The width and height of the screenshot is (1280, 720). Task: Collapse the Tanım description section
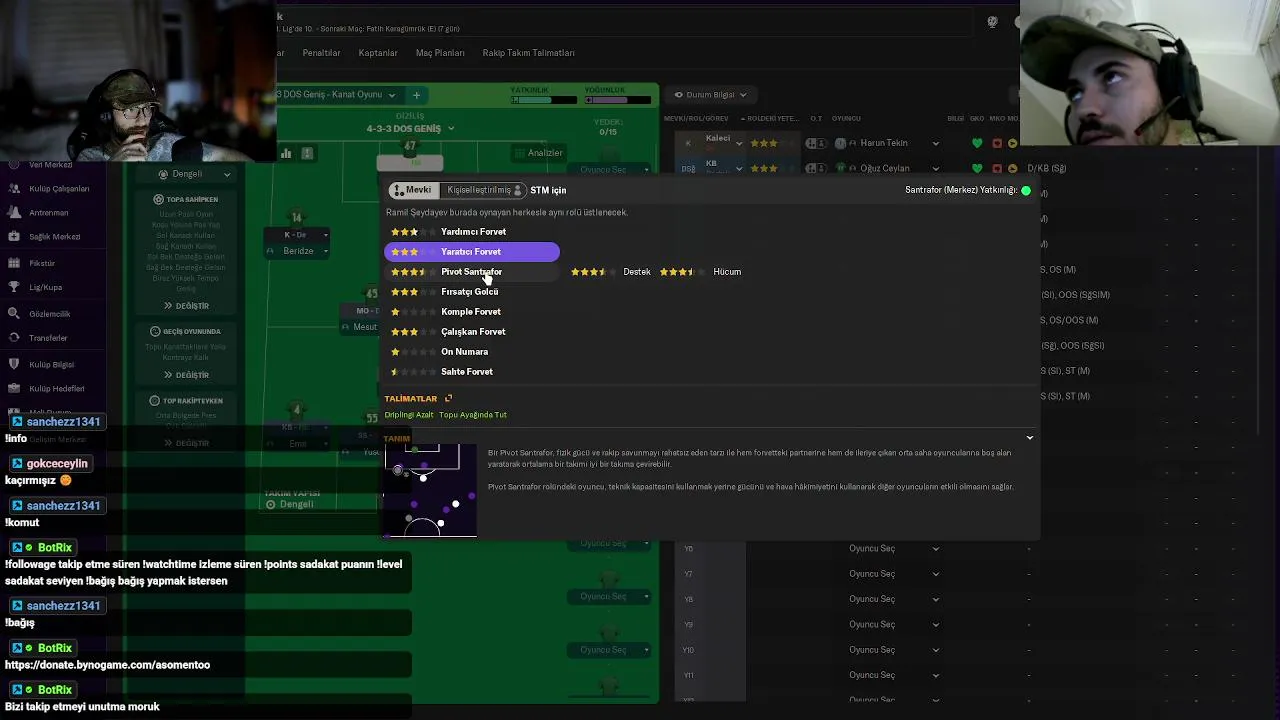point(1029,438)
